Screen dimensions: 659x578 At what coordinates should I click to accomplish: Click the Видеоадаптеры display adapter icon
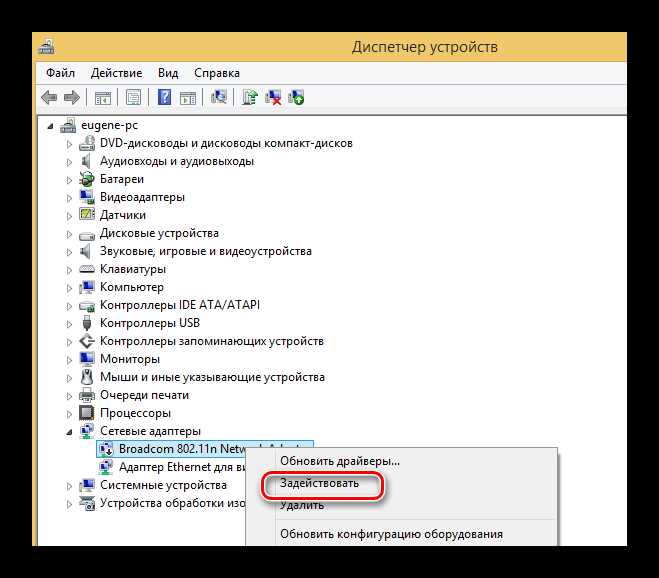87,197
